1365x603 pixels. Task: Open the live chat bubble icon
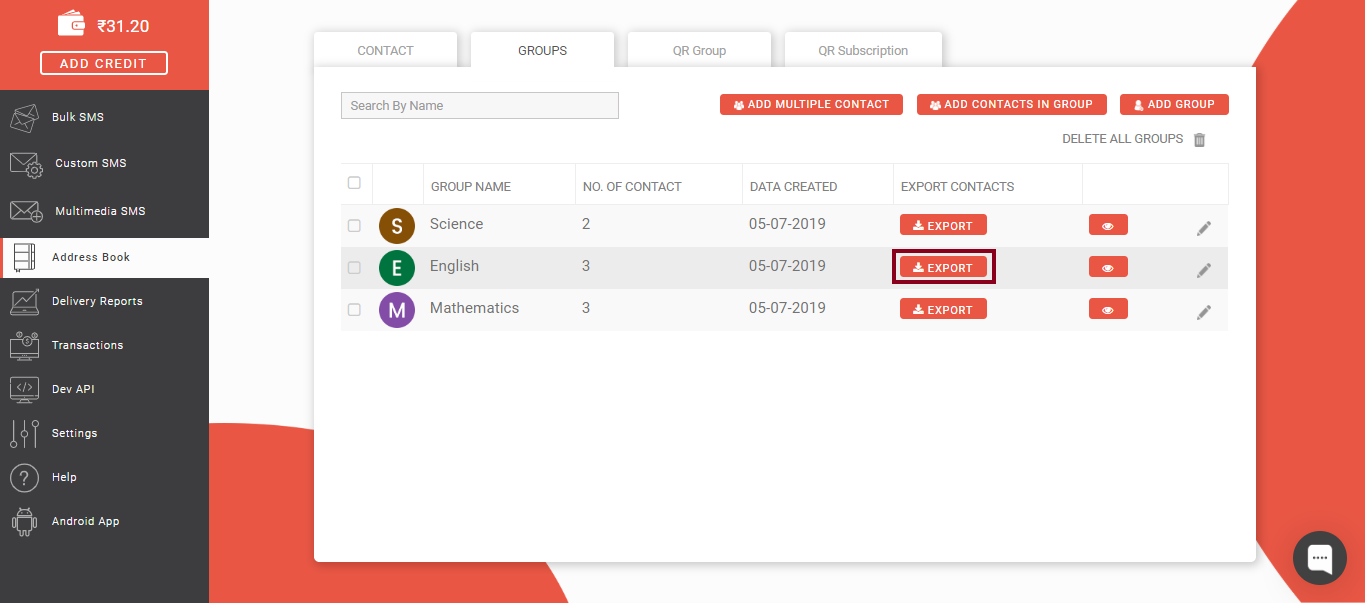click(x=1319, y=557)
